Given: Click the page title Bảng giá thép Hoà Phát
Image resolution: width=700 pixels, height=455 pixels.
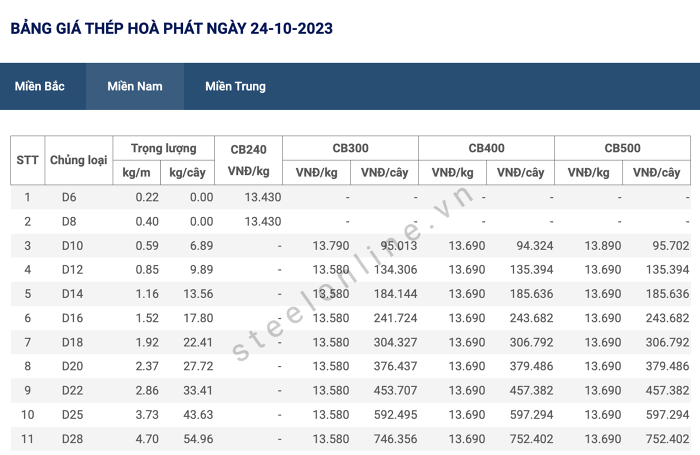Looking at the screenshot, I should point(171,29).
